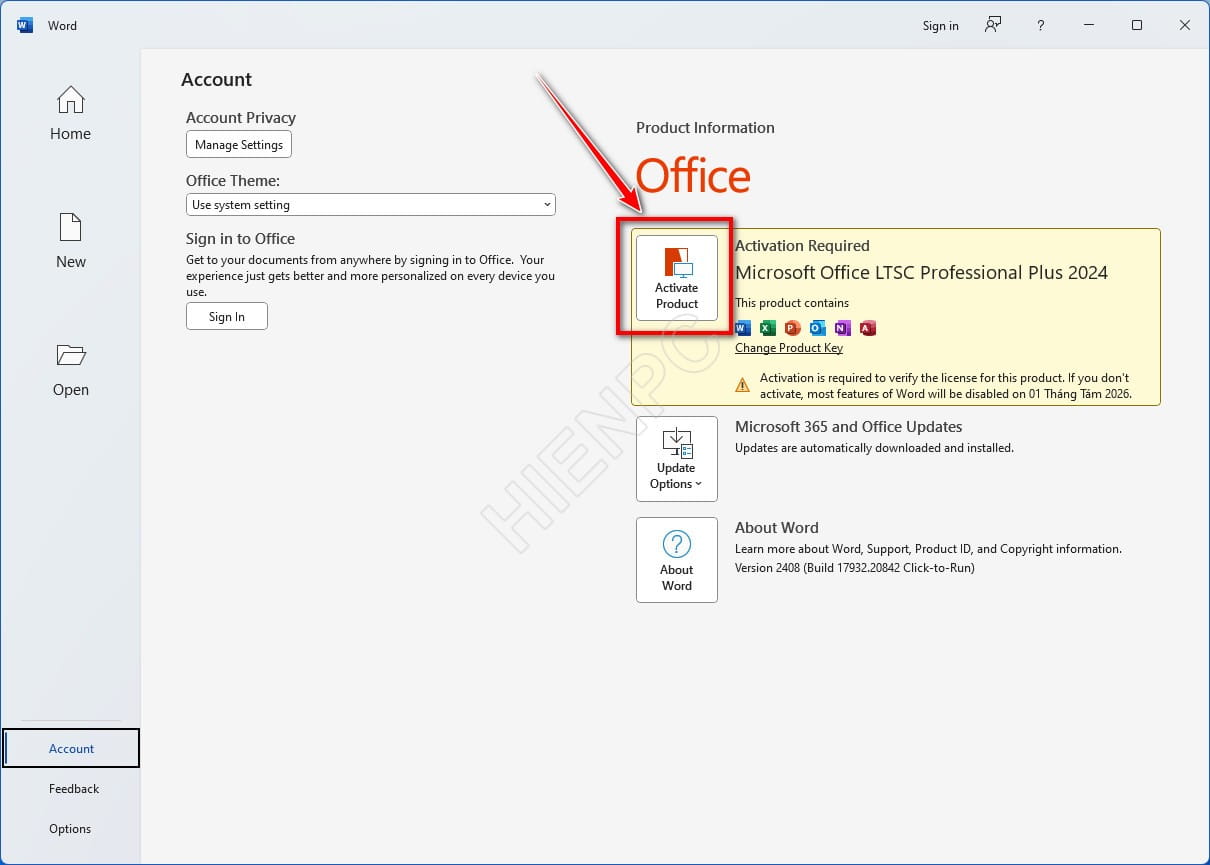Click the Sign In button under Sign in to Office
Viewport: 1210px width, 865px height.
click(x=227, y=316)
